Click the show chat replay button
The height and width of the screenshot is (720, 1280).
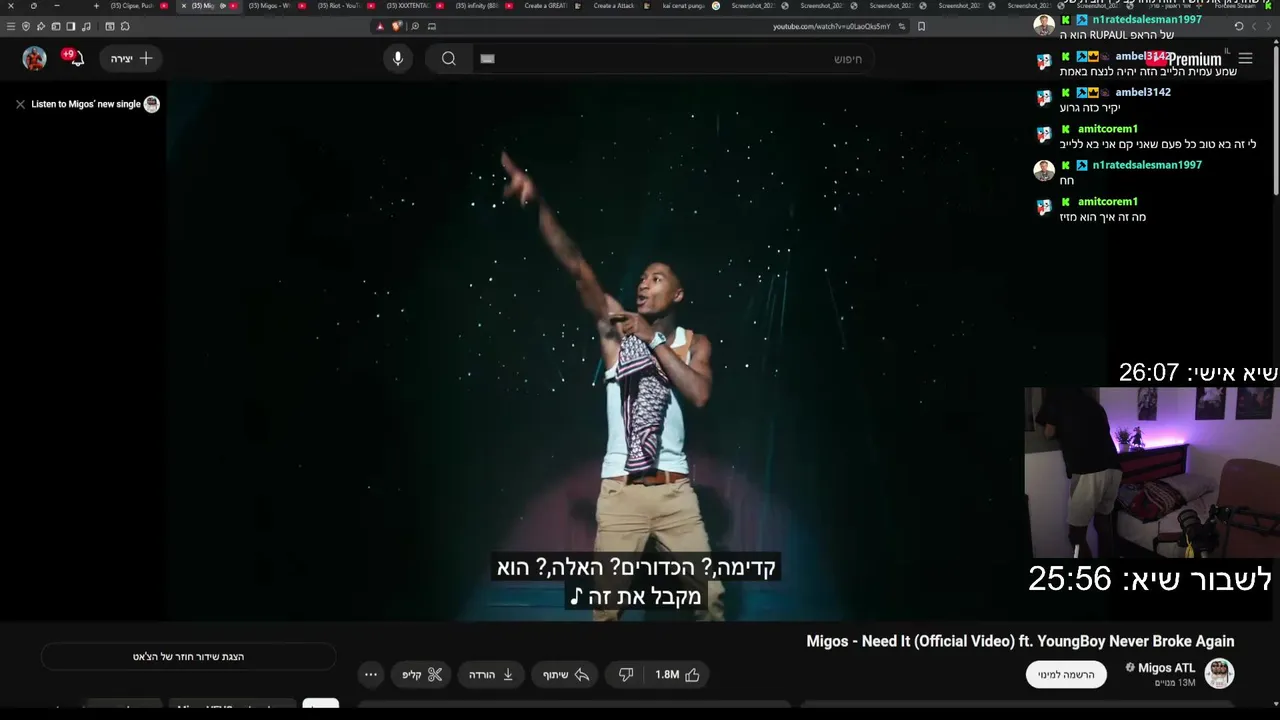(188, 657)
